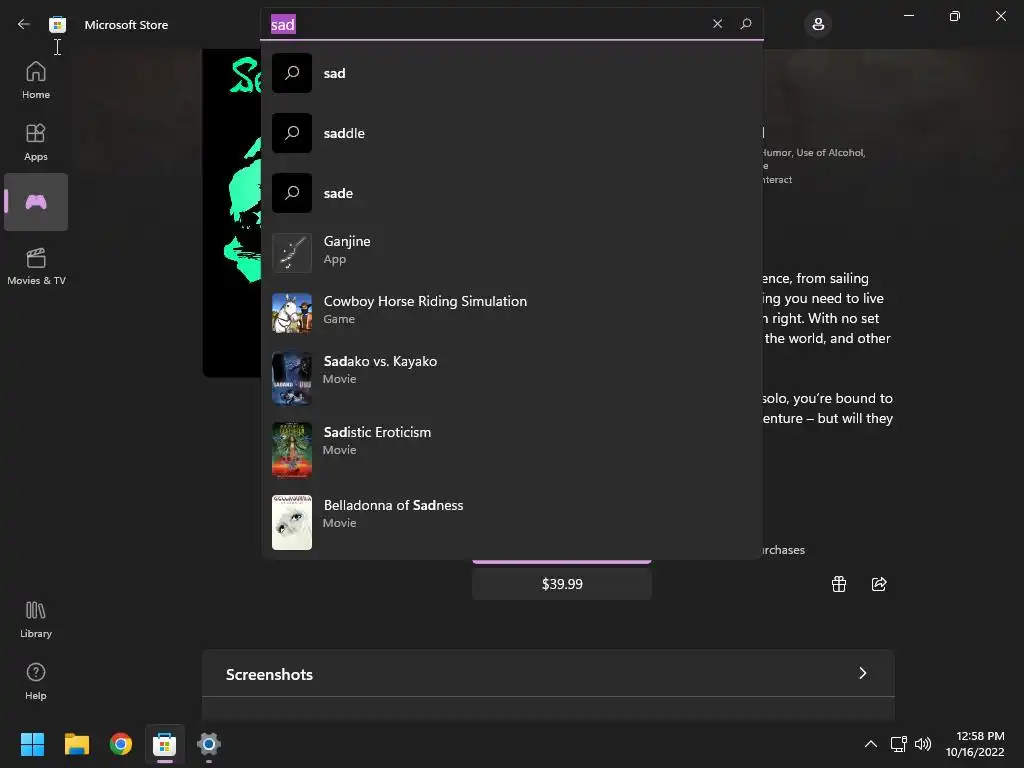Viewport: 1024px width, 768px height.
Task: Select the Gaming controller sidebar icon
Action: [x=36, y=202]
